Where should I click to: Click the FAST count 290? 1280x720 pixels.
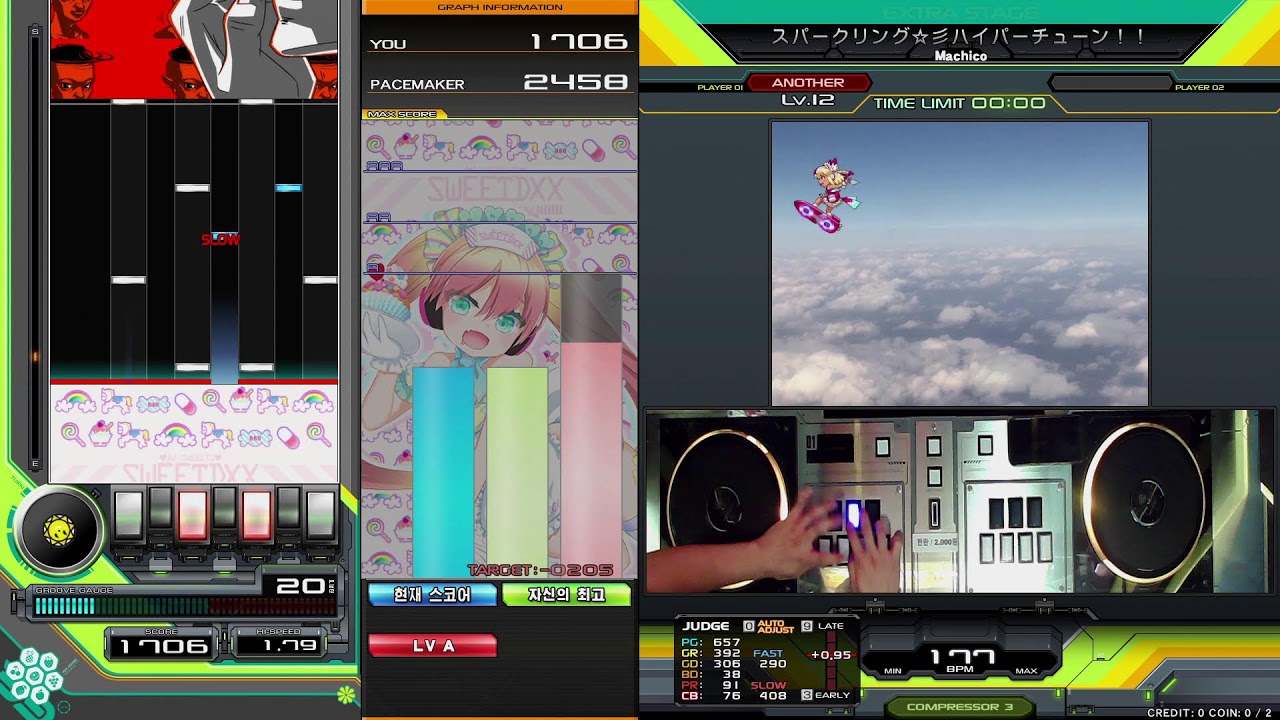point(772,664)
